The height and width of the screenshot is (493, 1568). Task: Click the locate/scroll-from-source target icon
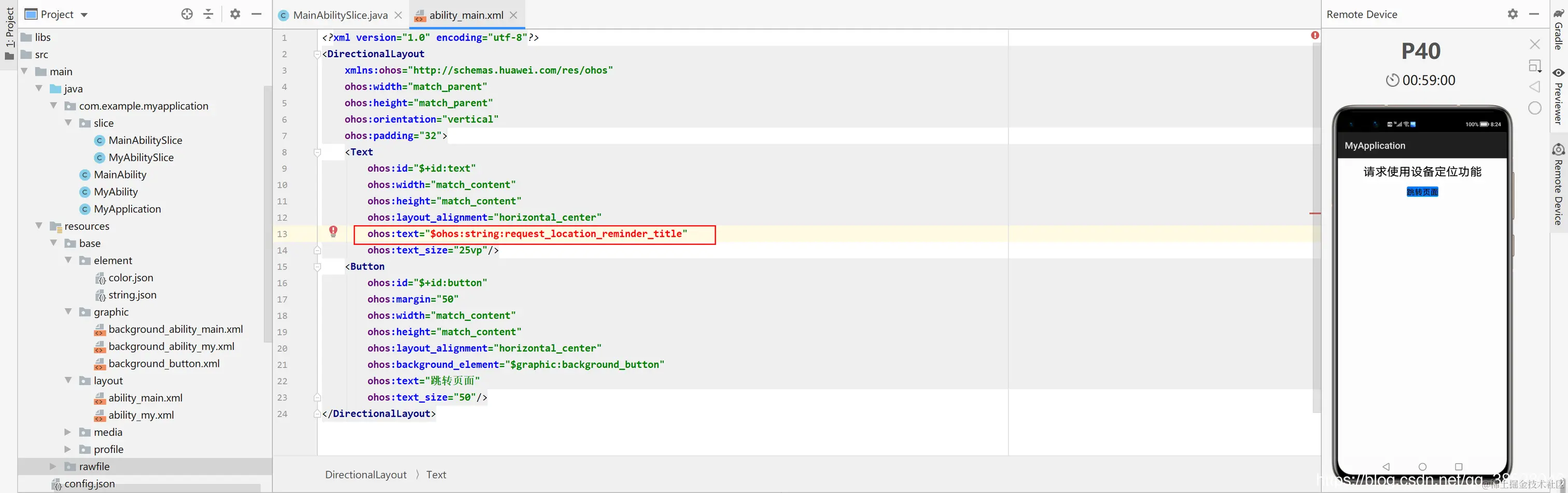[187, 13]
